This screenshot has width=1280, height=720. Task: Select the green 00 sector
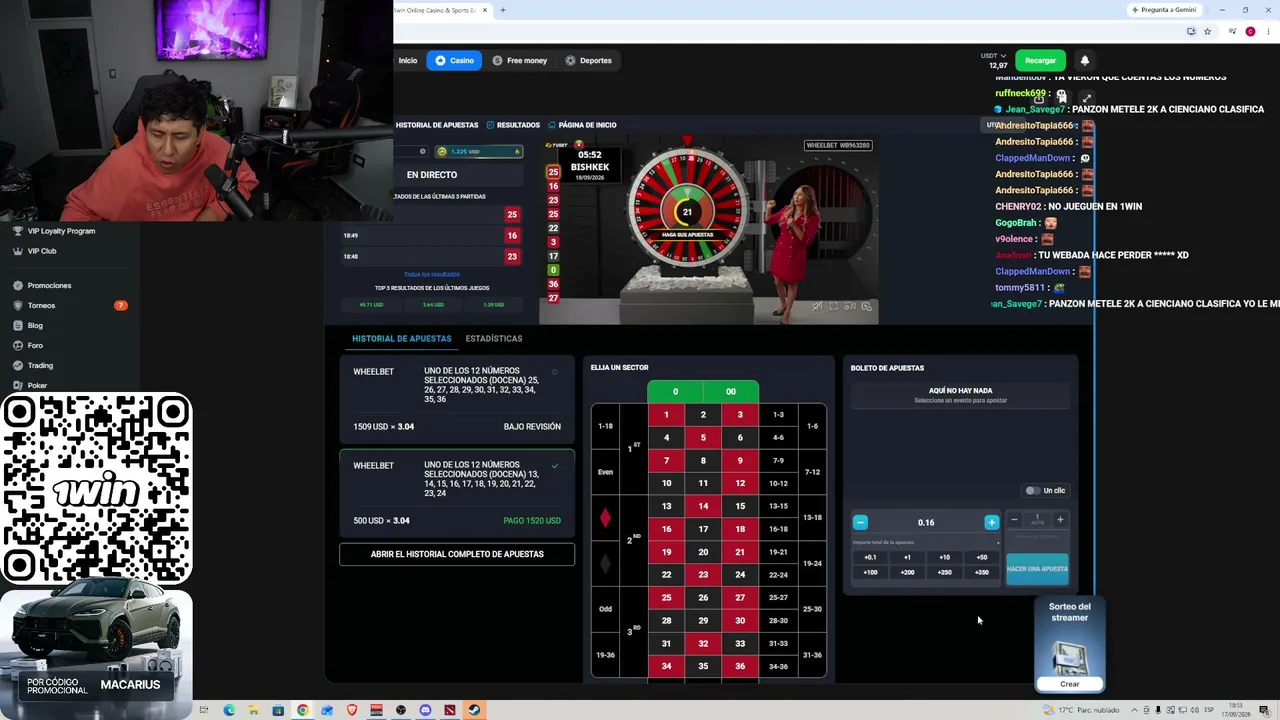731,391
